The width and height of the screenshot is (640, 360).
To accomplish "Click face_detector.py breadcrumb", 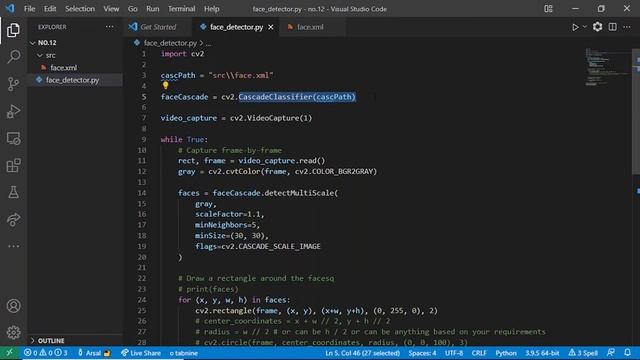I will tap(170, 43).
